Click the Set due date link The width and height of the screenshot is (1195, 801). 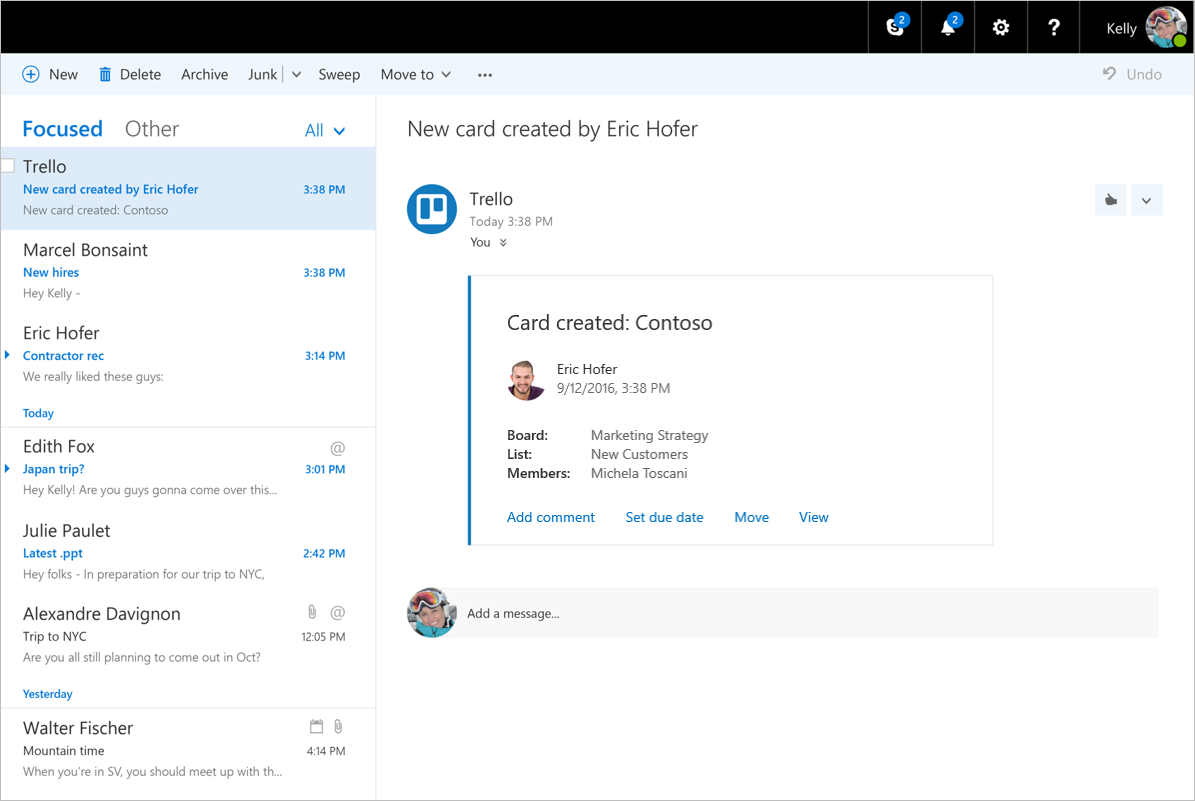664,517
